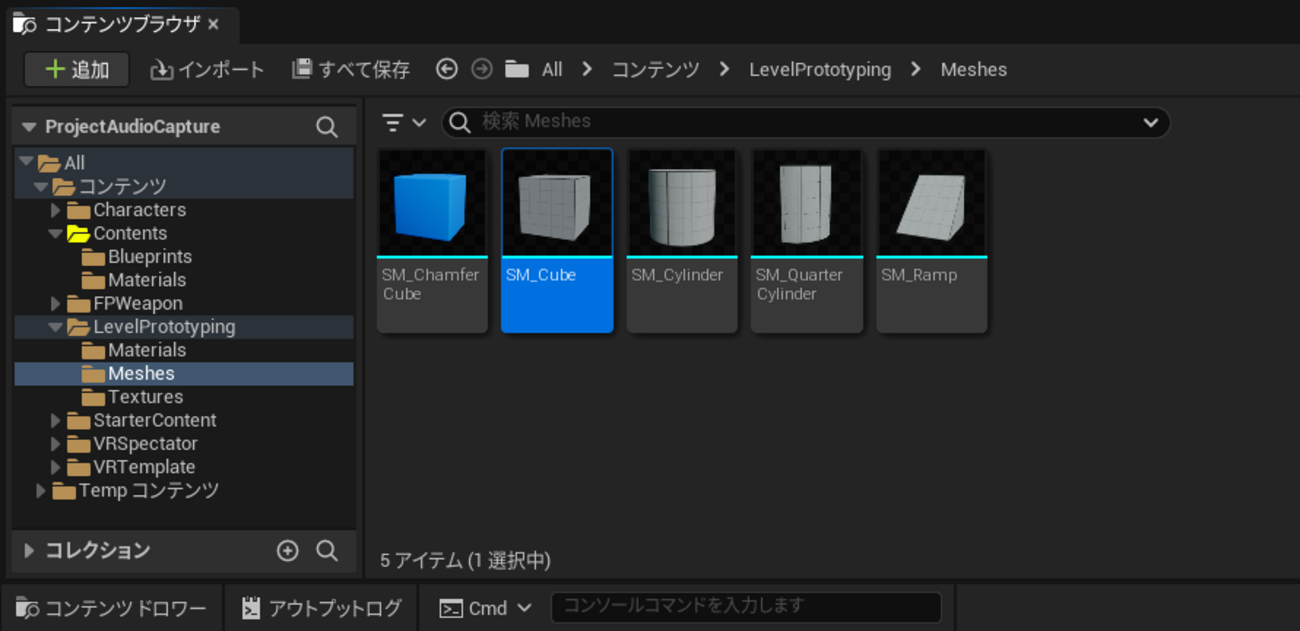Viewport: 1300px width, 631px height.
Task: Open the Cmd console type dropdown
Action: pos(487,608)
